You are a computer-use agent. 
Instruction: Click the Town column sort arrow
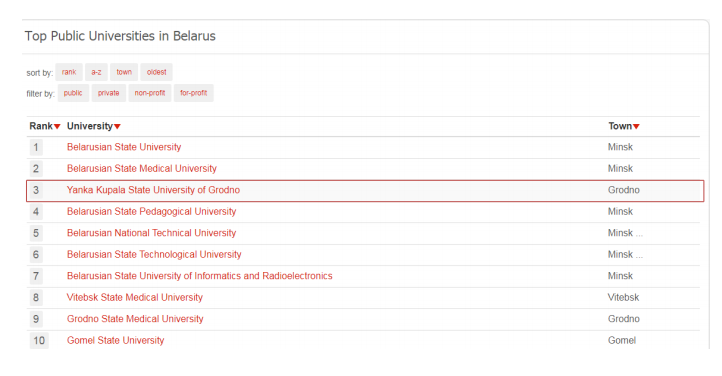(636, 127)
